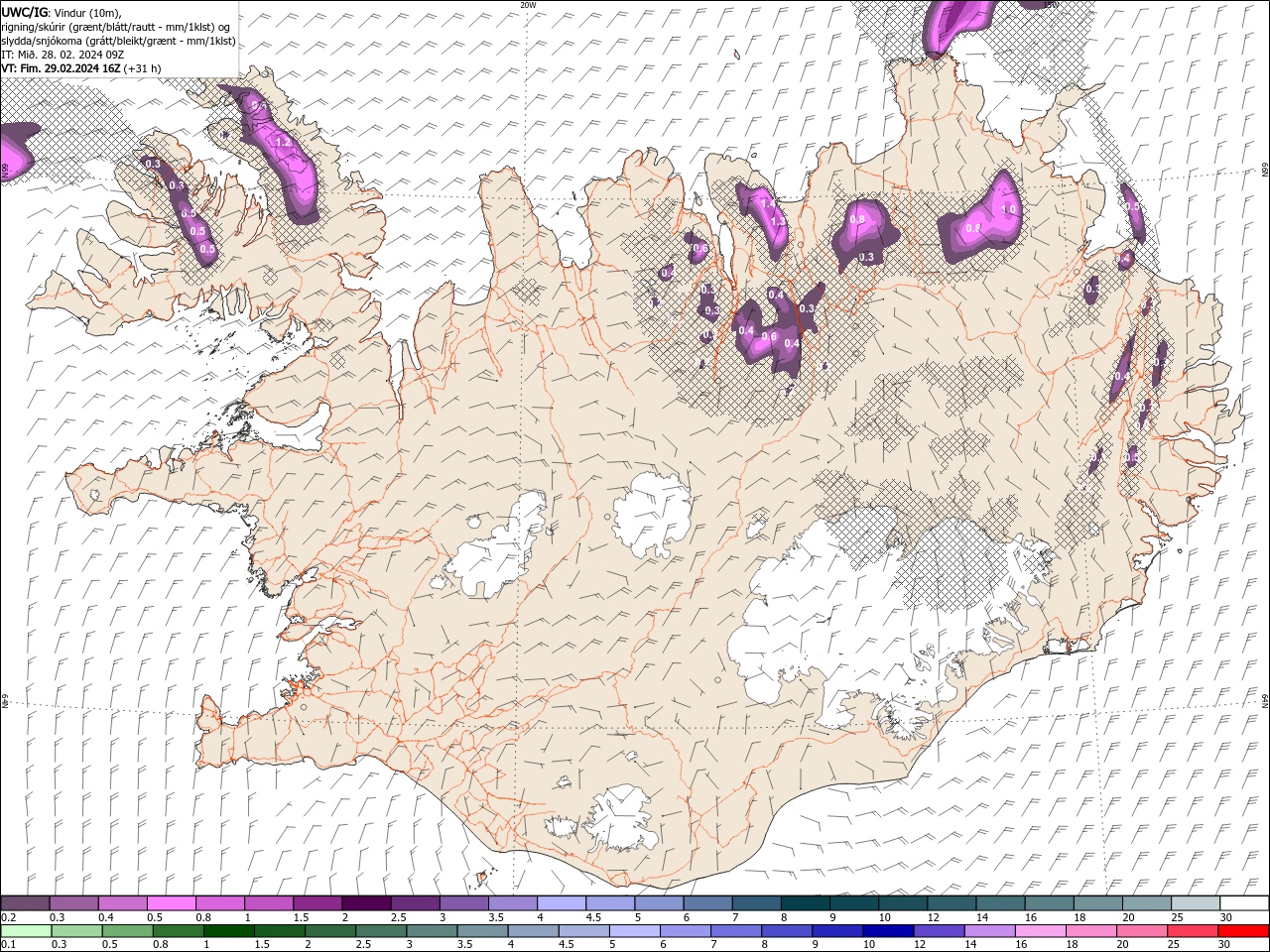Choose the 7 swatch in lower rain scale
Image resolution: width=1270 pixels, height=952 pixels.
coord(735,931)
